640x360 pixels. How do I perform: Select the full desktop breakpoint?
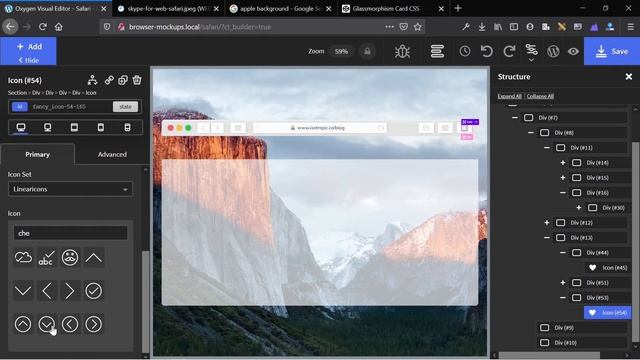pyautogui.click(x=21, y=127)
